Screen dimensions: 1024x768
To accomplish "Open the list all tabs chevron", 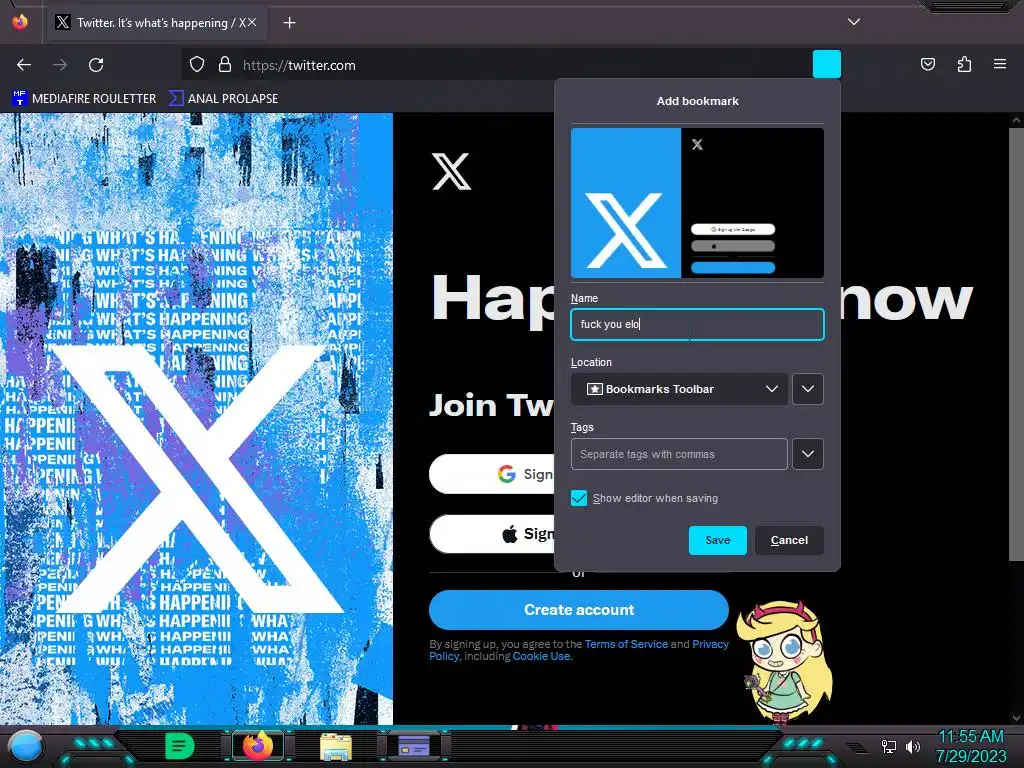I will 854,22.
